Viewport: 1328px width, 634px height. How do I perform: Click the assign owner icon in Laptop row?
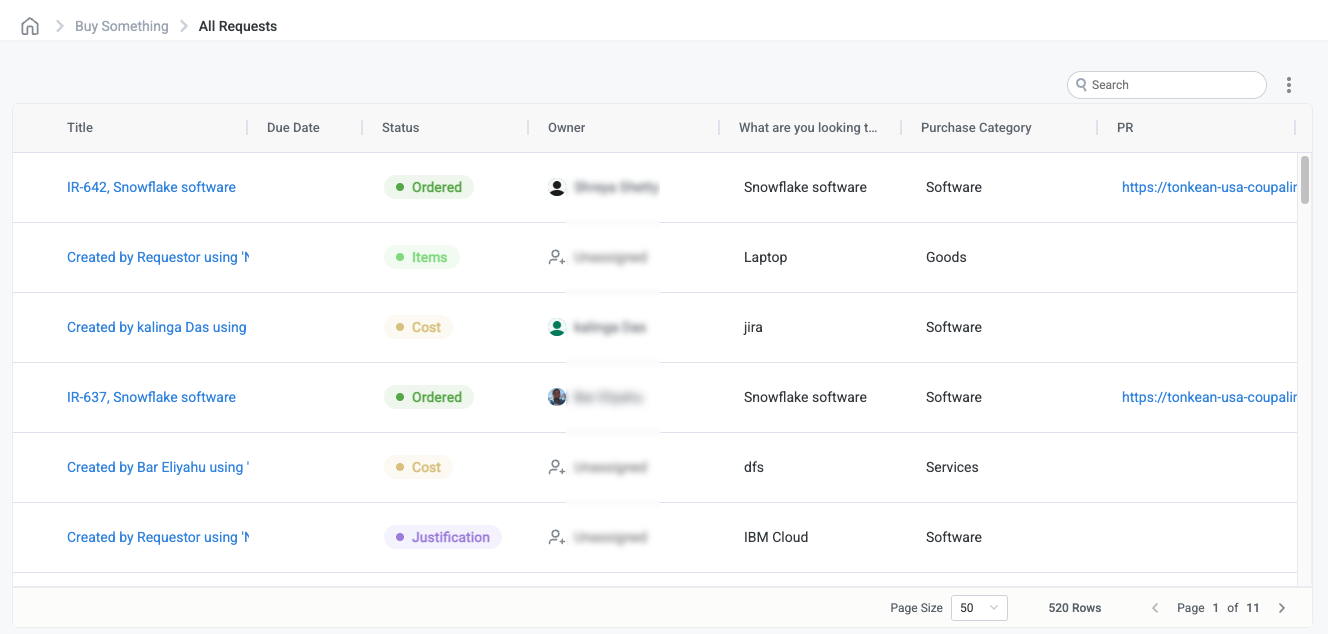(557, 257)
